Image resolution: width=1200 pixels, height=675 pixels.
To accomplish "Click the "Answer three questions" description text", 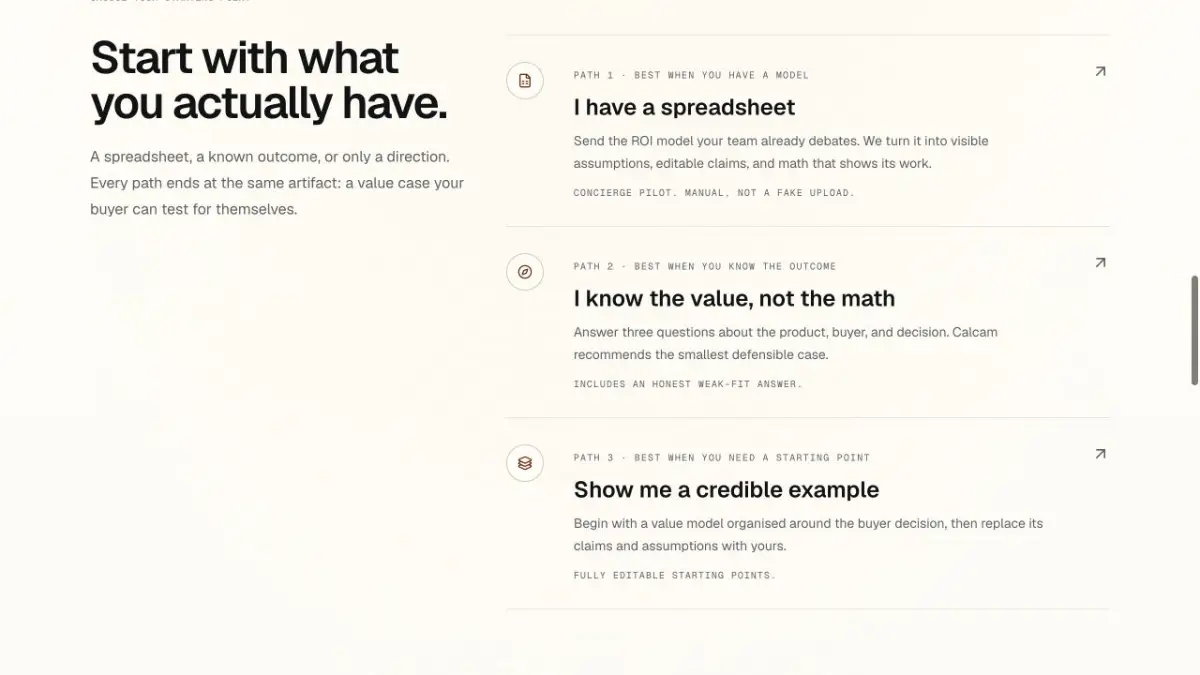I will point(786,343).
